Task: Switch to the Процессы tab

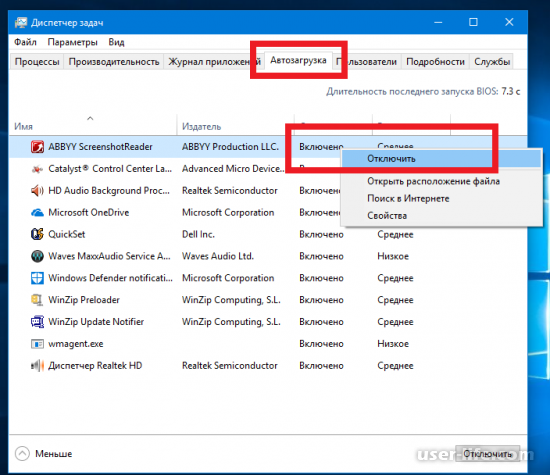Action: click(x=37, y=62)
